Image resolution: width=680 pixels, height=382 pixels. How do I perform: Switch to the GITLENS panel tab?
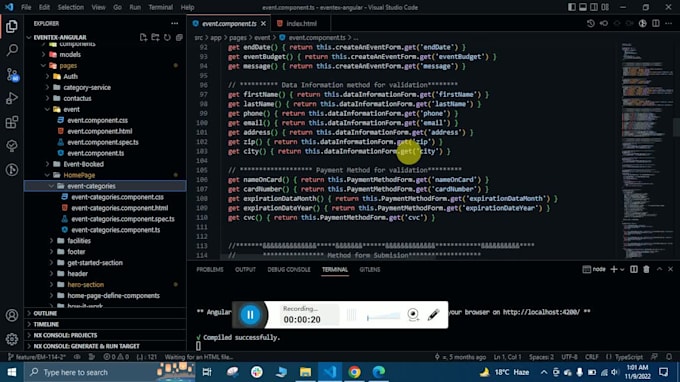pos(369,269)
